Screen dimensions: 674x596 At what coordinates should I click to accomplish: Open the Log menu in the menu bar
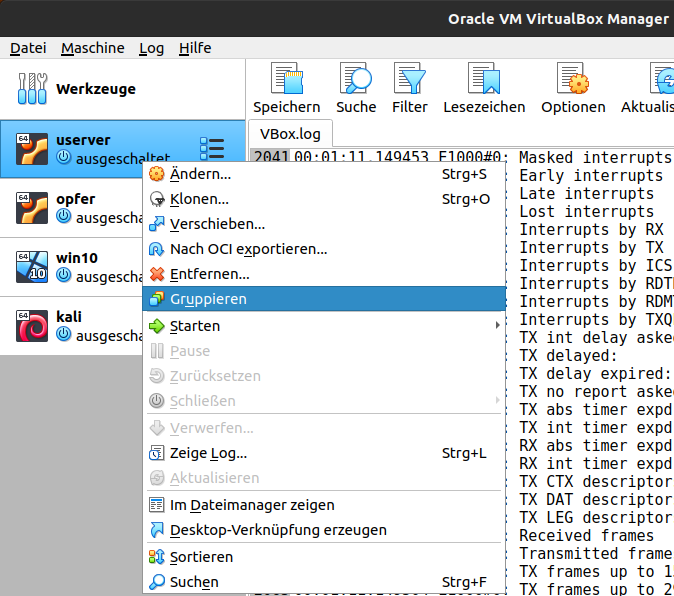point(151,48)
